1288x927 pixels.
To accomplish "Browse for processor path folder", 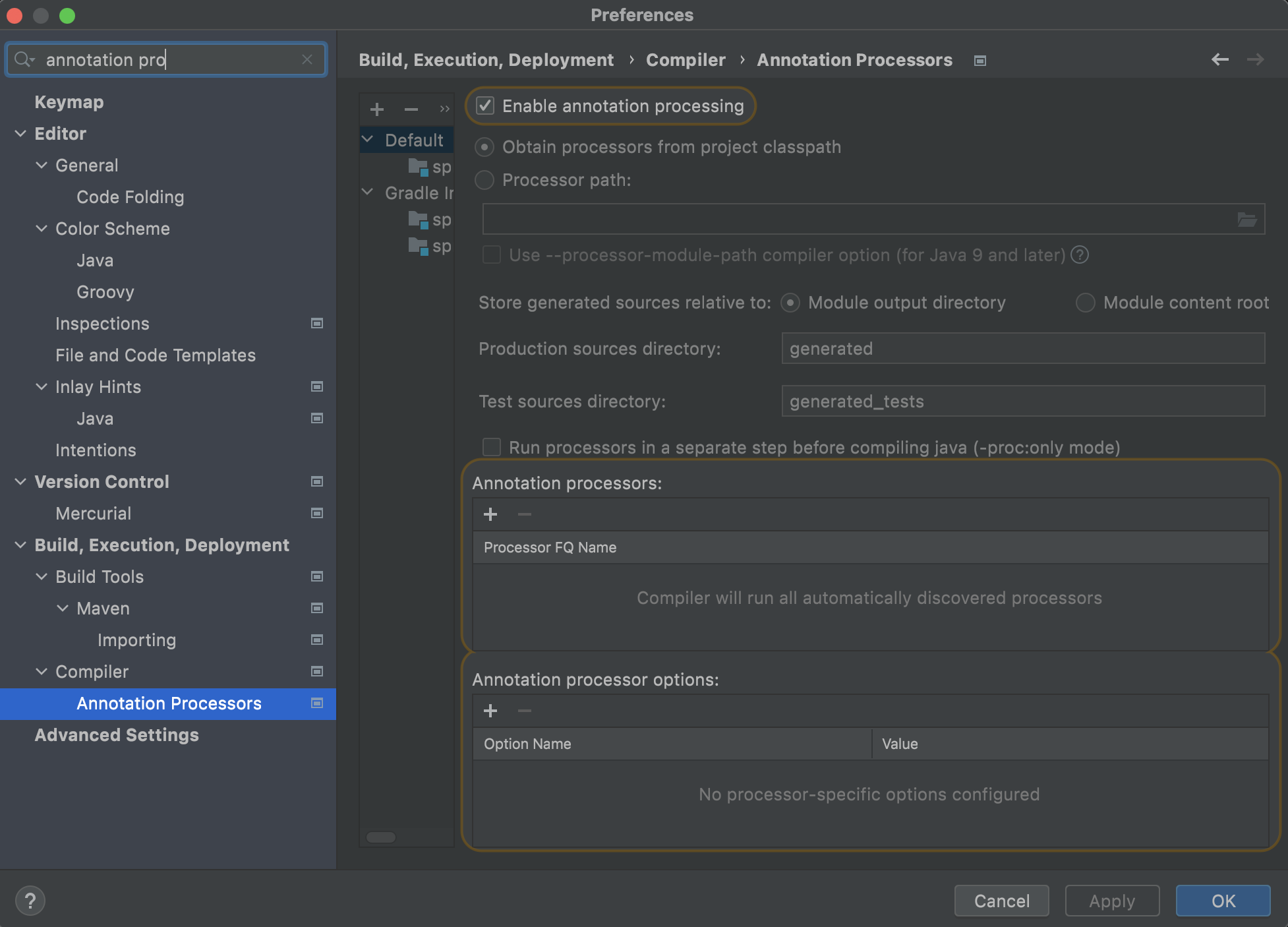I will (1246, 220).
